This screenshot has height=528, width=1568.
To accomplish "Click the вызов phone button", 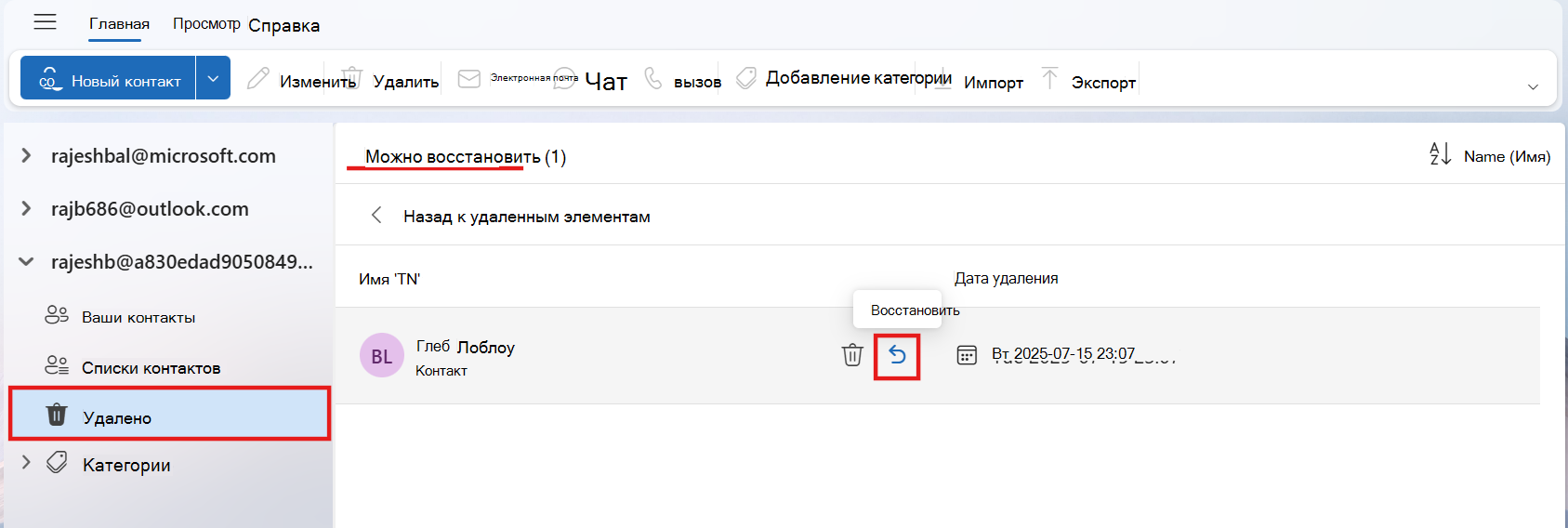I will tap(682, 81).
